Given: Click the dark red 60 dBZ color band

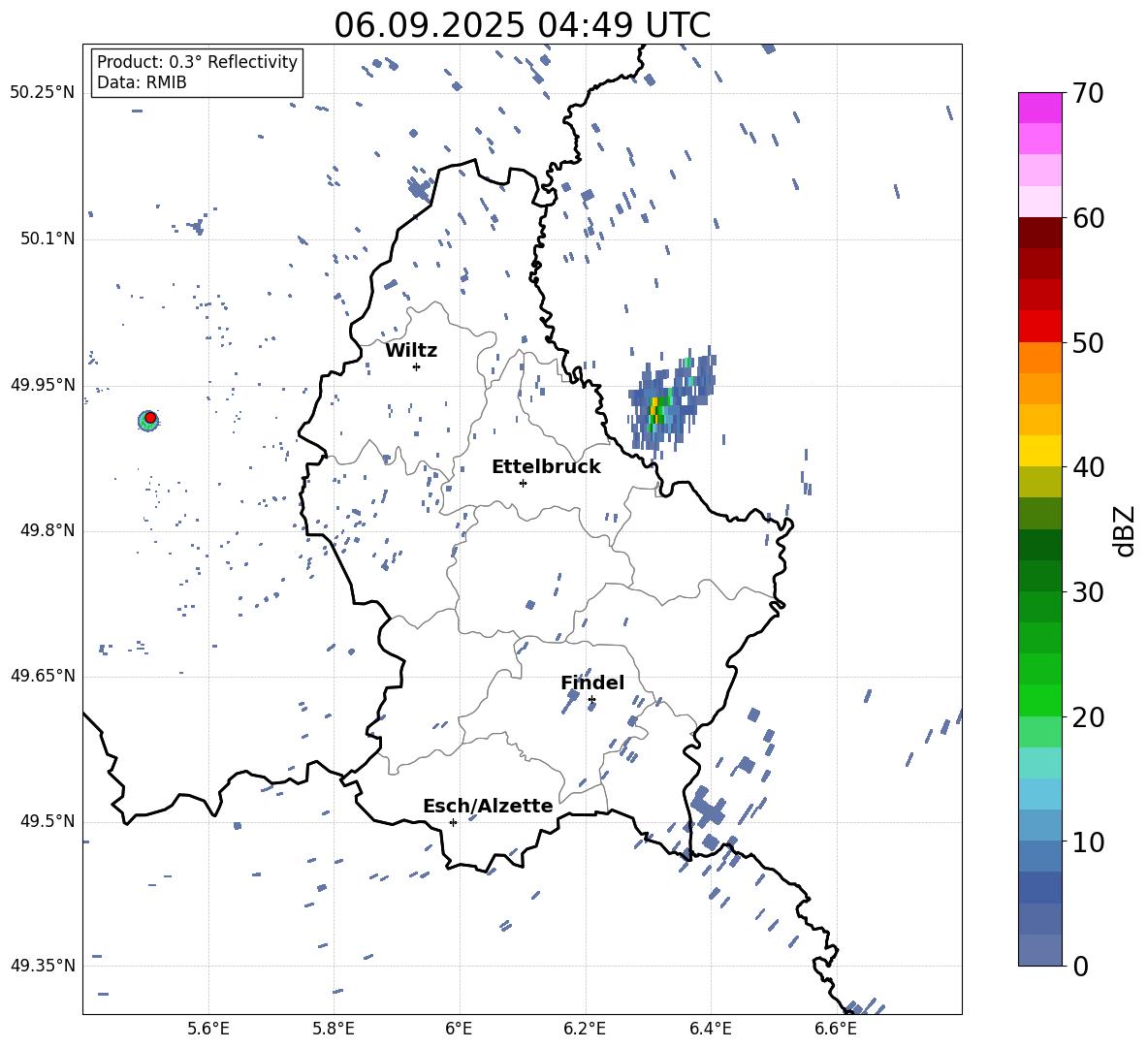Looking at the screenshot, I should click(1039, 233).
